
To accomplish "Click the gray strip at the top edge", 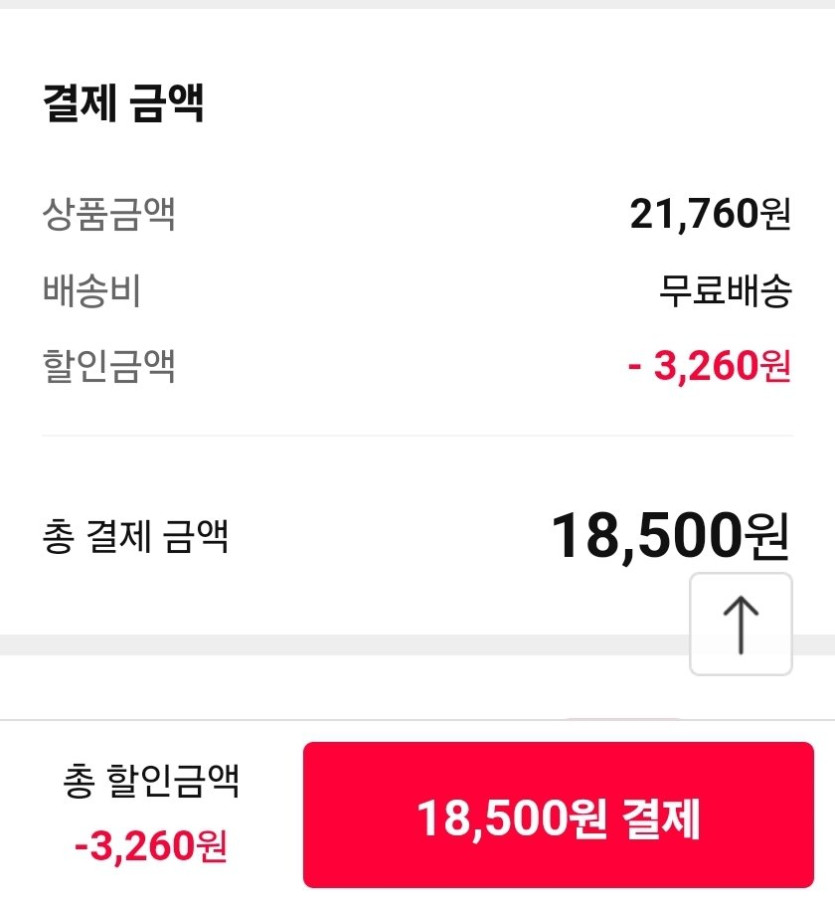I will point(417,4).
